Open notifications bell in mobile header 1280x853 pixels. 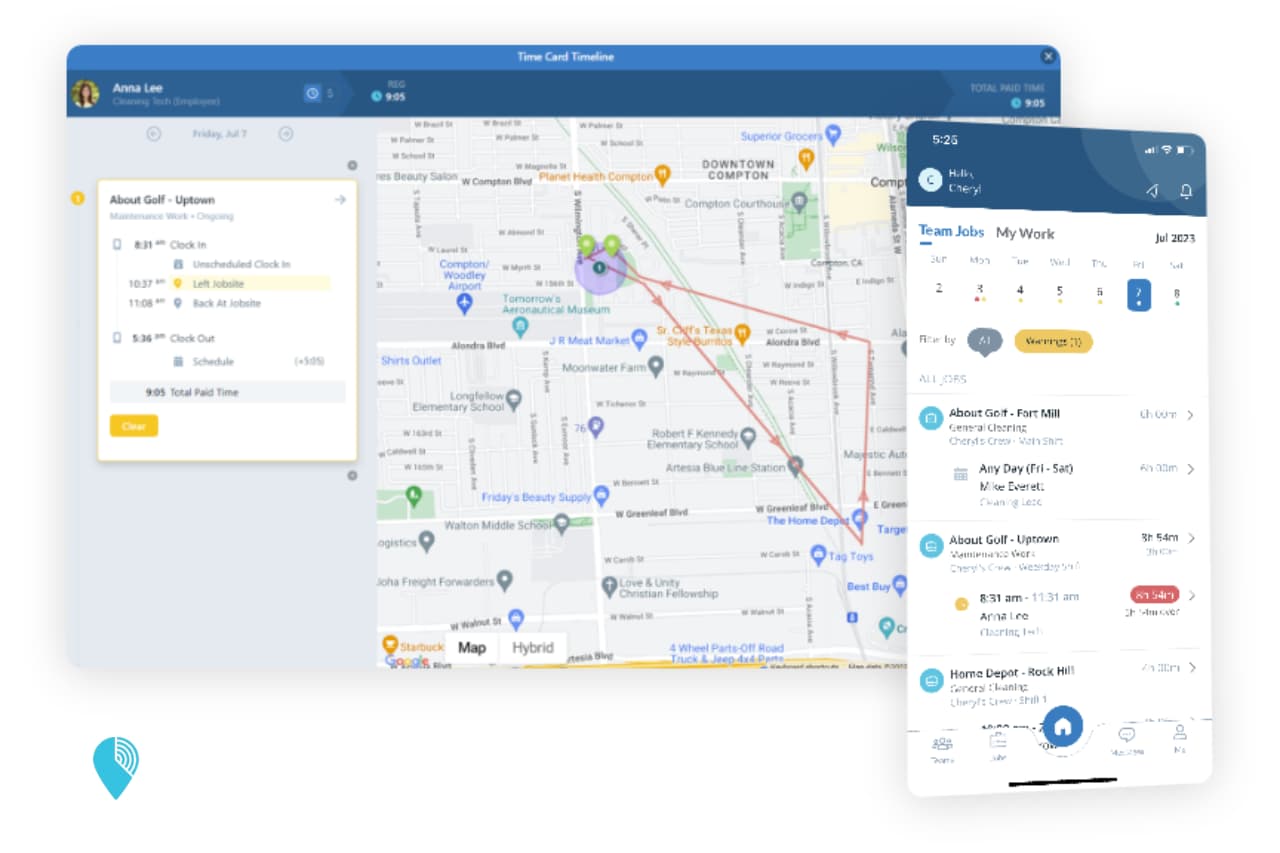[x=1186, y=191]
